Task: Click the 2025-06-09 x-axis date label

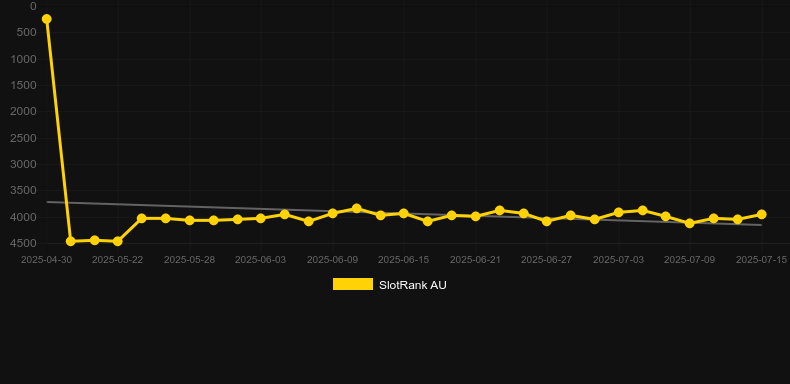Action: click(333, 260)
